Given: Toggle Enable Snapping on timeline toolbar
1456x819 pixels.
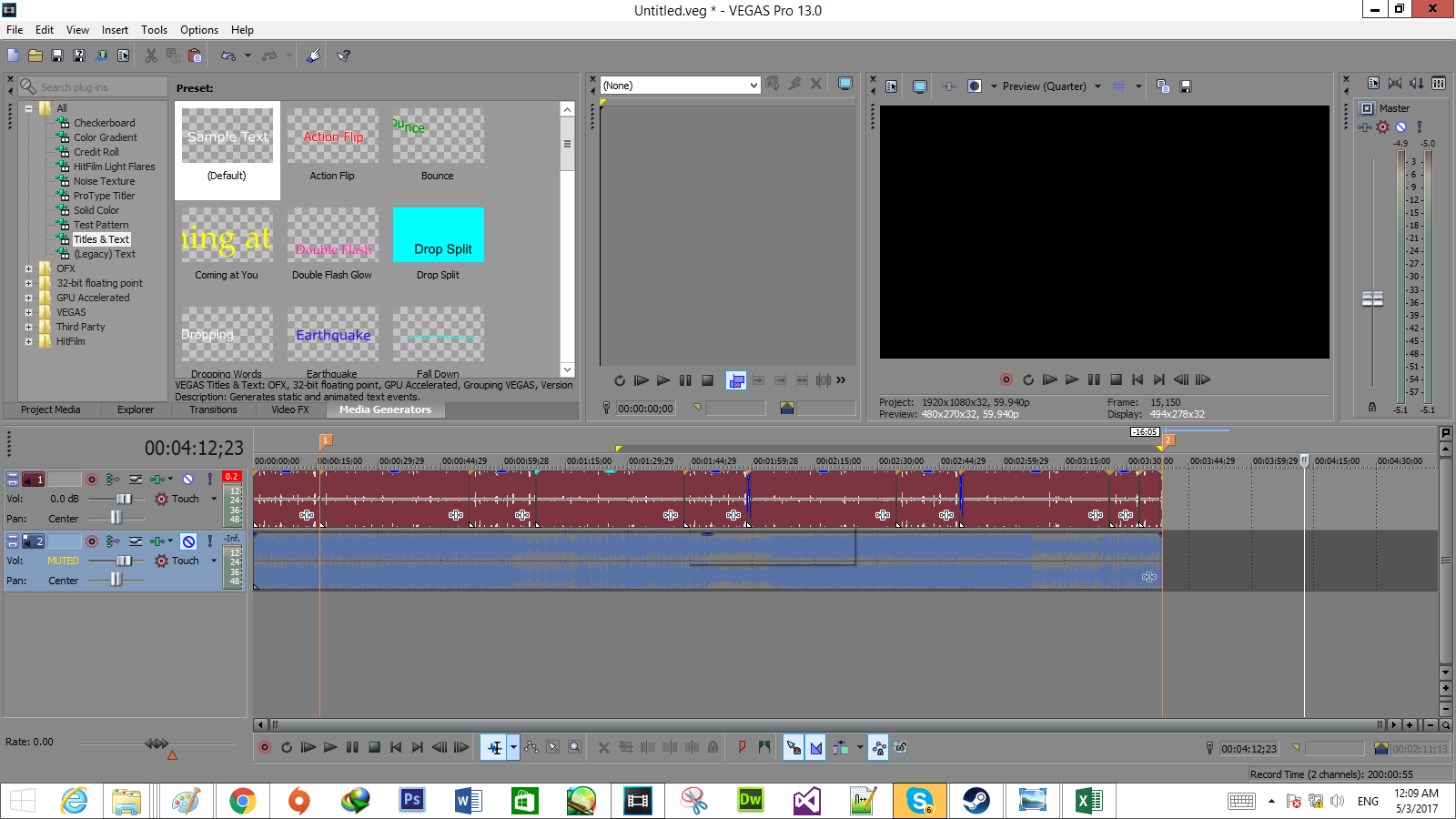Looking at the screenshot, I should 794,748.
